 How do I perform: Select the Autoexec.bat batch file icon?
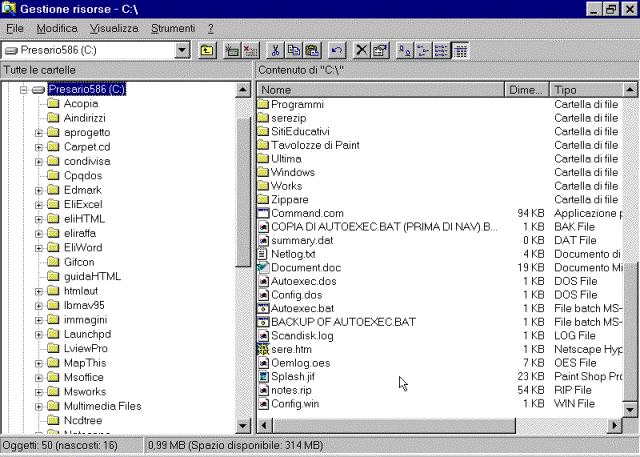click(263, 308)
